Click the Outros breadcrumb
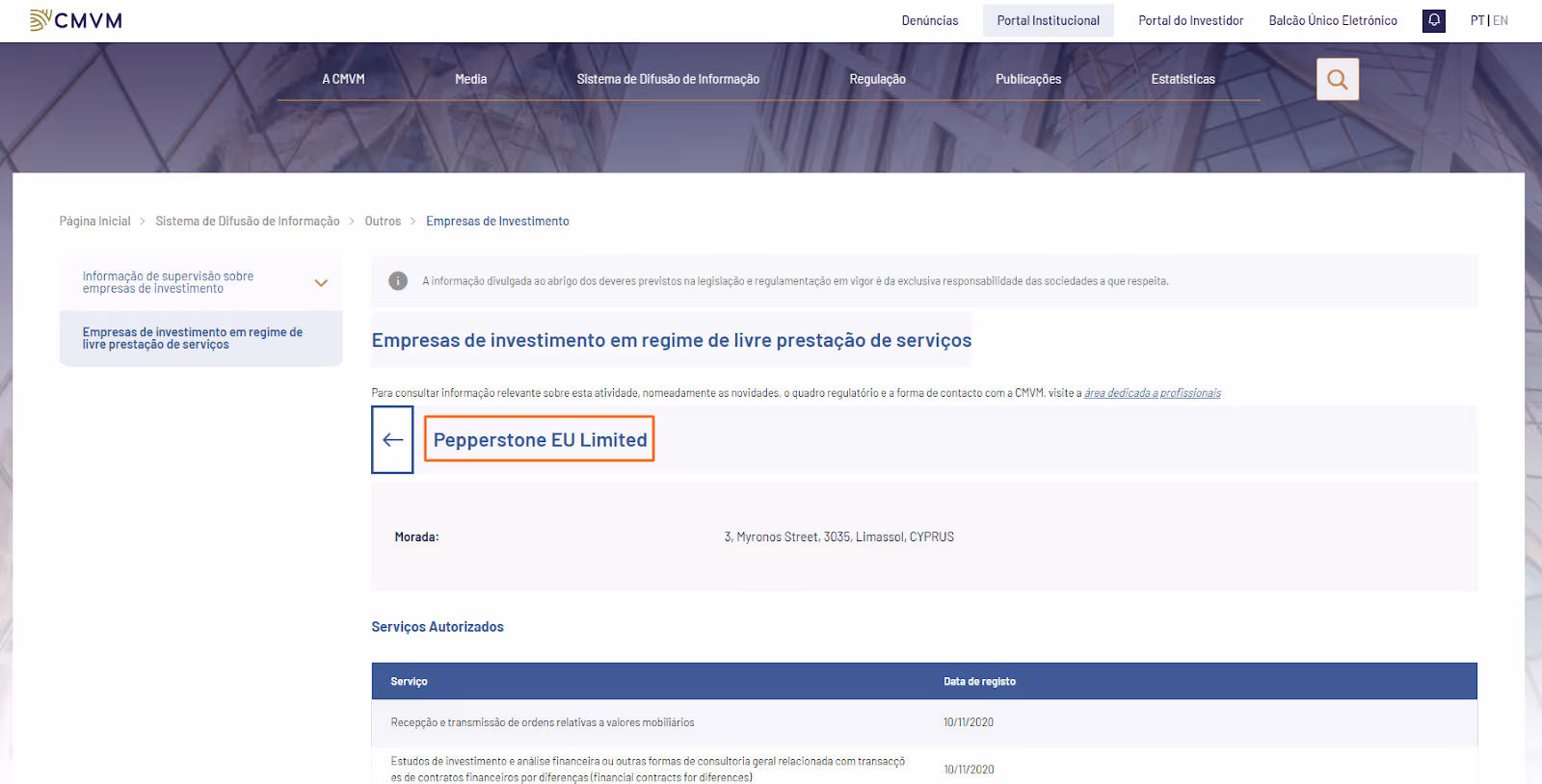1542x784 pixels. pos(383,222)
